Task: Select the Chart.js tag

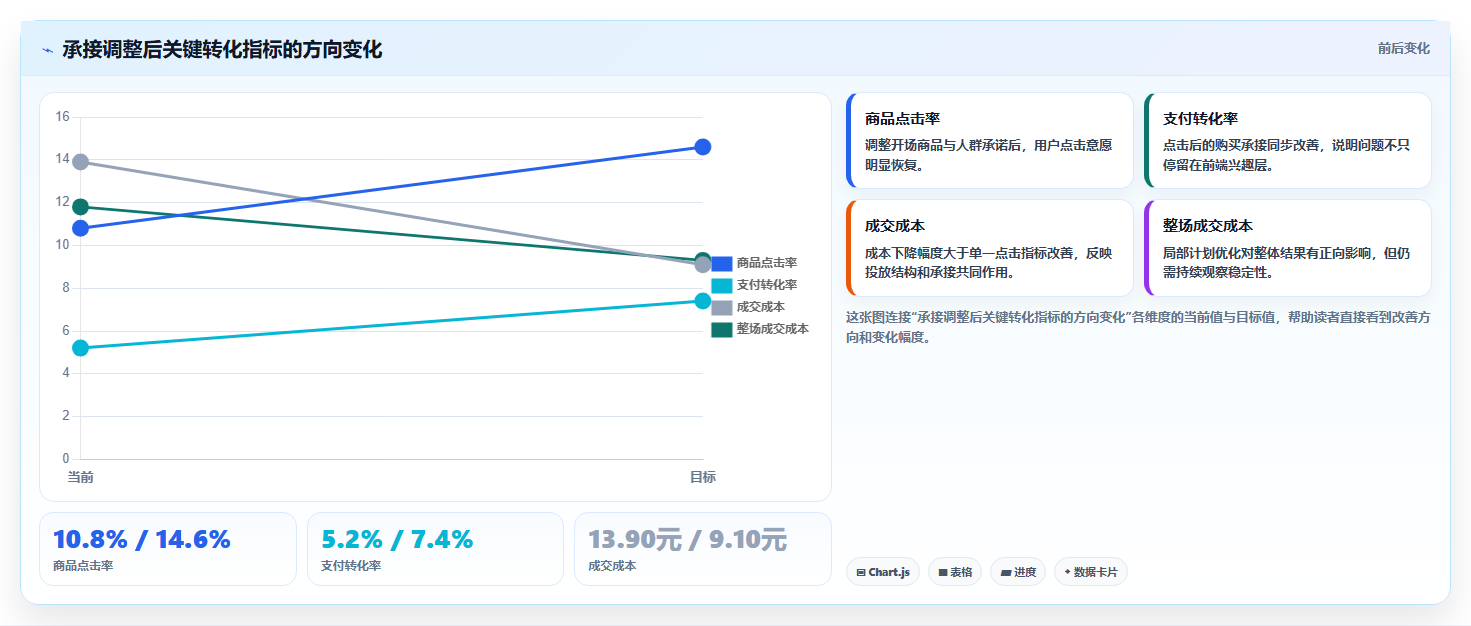Action: click(883, 572)
